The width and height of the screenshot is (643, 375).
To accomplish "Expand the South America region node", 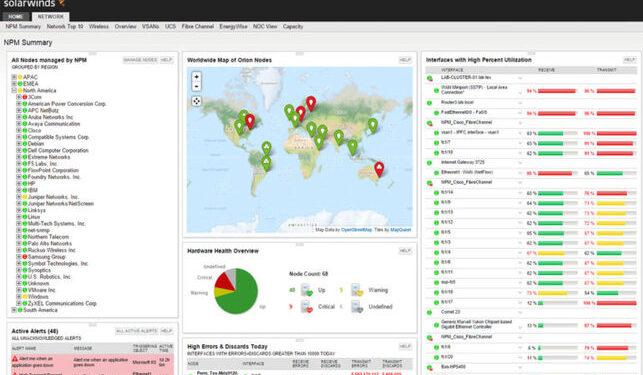I will [x=14, y=310].
